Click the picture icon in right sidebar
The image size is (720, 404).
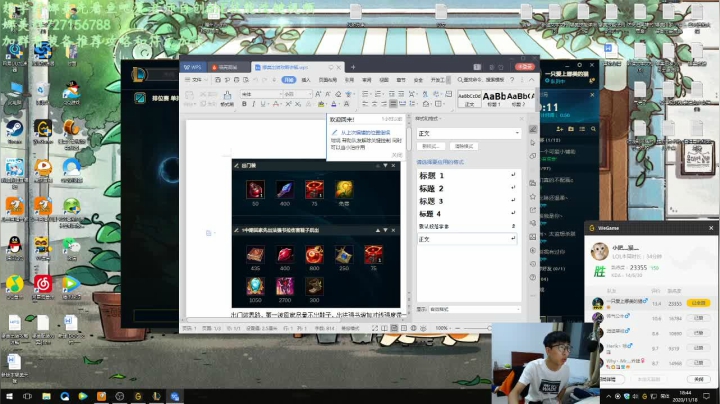533,237
